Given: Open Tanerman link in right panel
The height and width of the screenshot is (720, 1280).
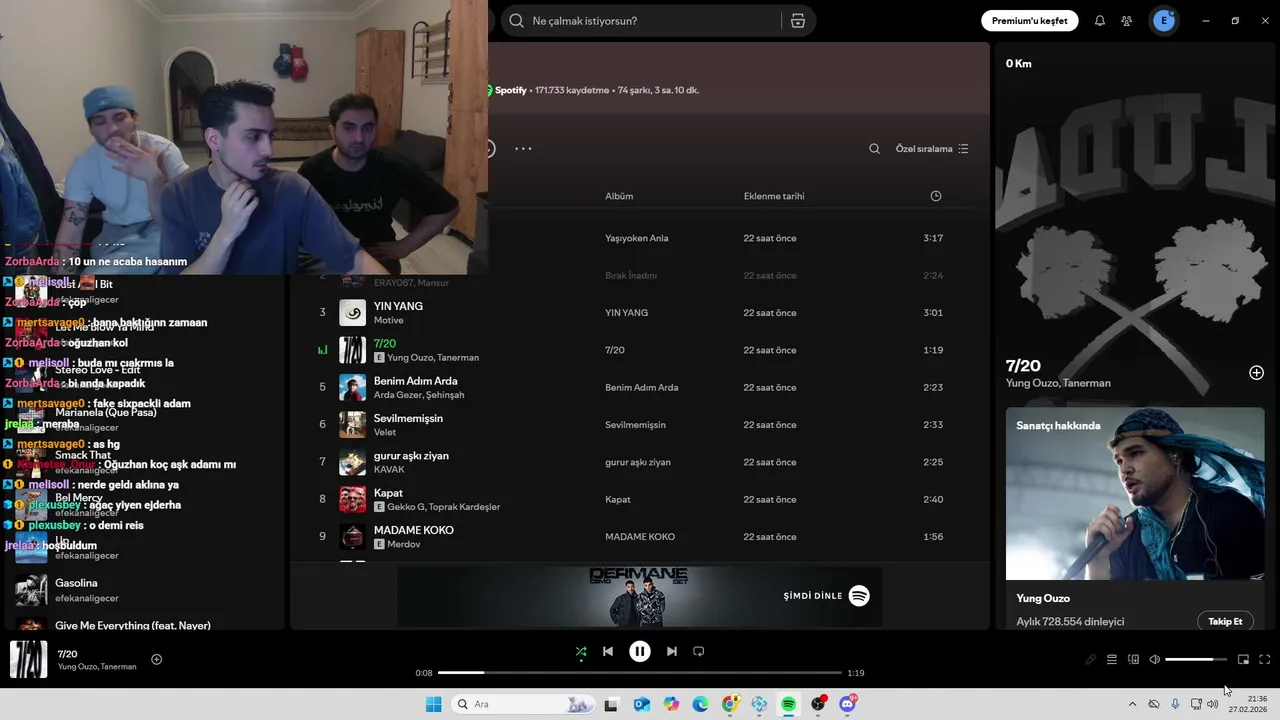Looking at the screenshot, I should pyautogui.click(x=1084, y=383).
